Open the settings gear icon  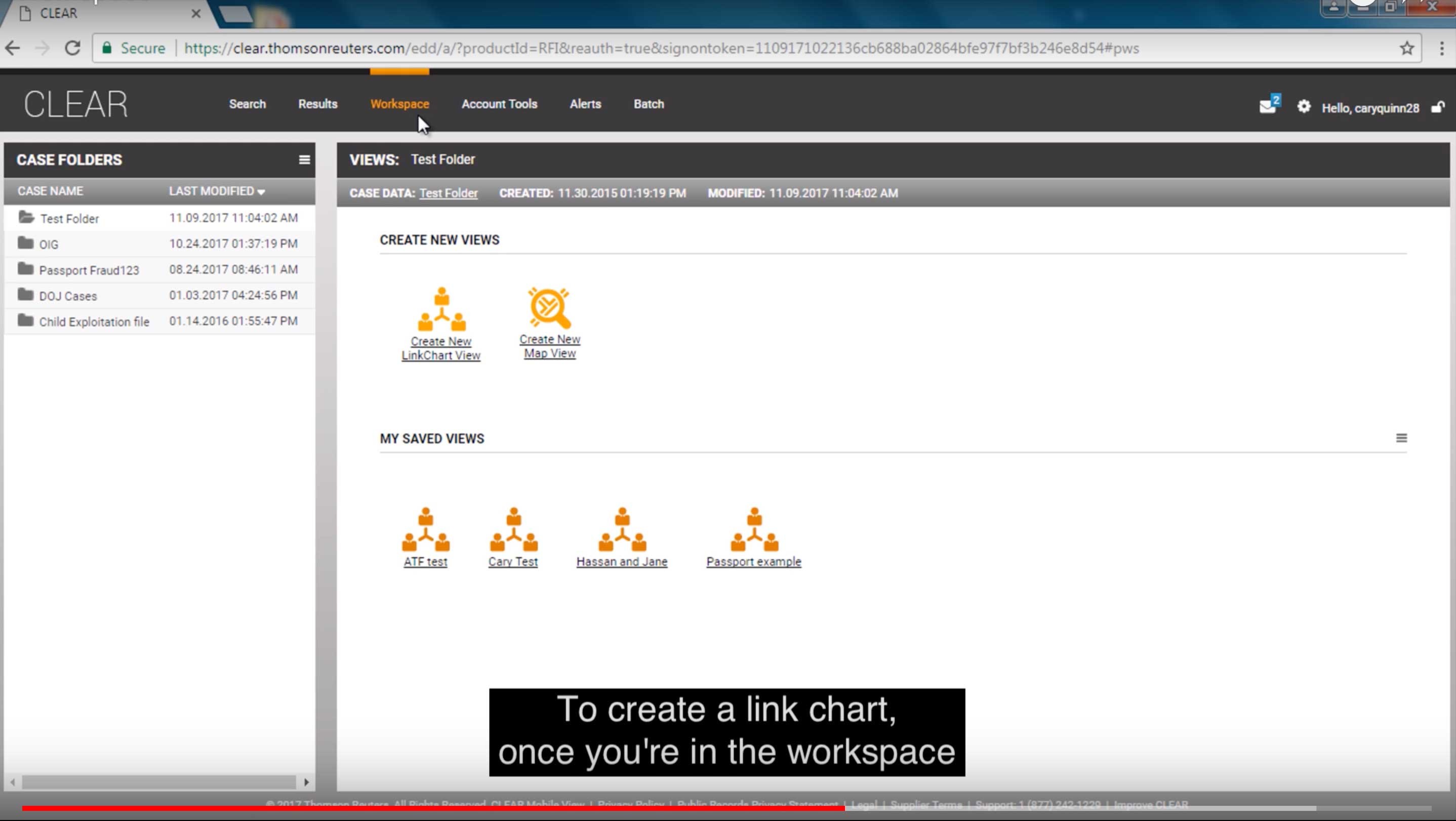1304,106
